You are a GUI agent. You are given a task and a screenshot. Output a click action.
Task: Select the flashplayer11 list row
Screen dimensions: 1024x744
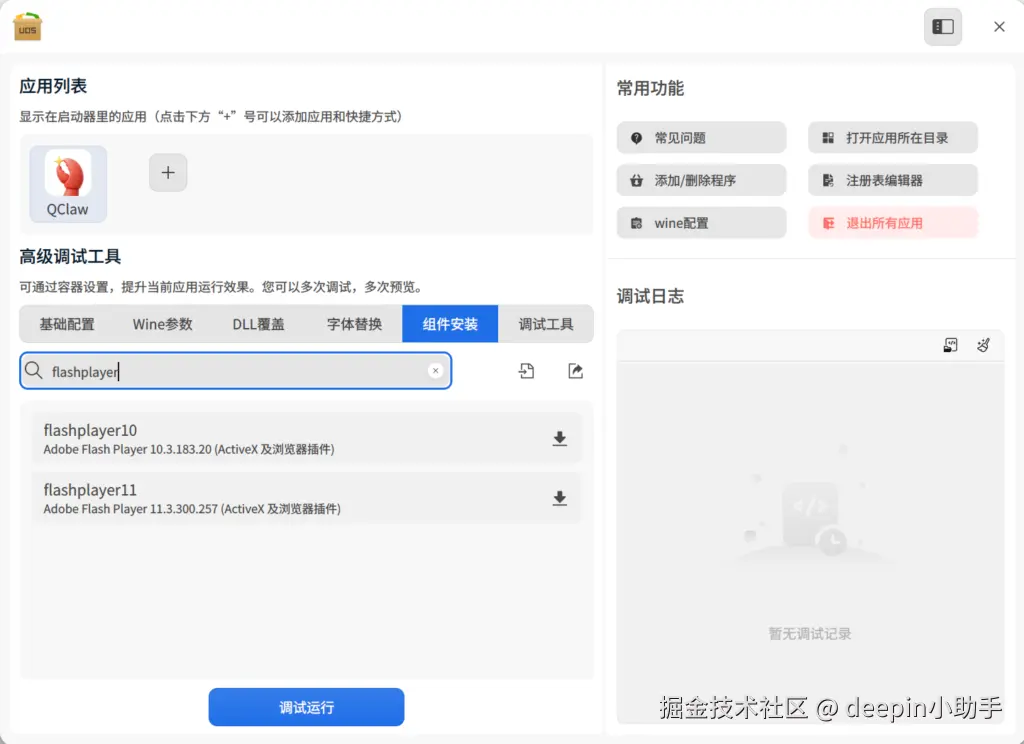306,498
